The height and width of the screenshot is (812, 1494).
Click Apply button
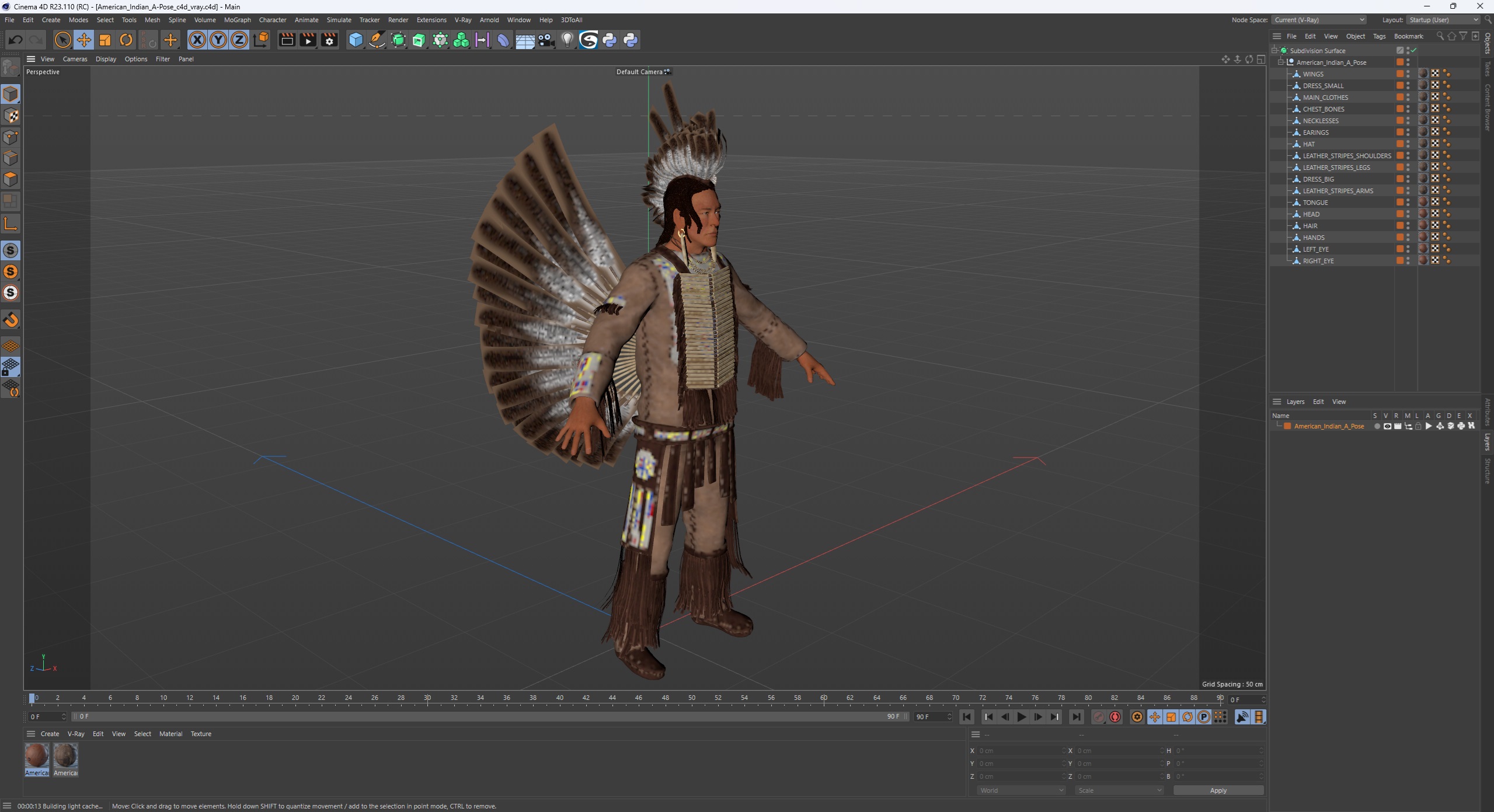click(x=1218, y=790)
